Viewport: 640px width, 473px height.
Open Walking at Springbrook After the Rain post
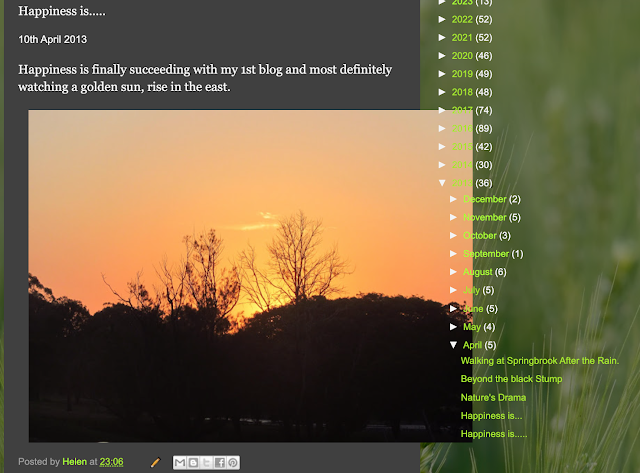[x=540, y=361]
